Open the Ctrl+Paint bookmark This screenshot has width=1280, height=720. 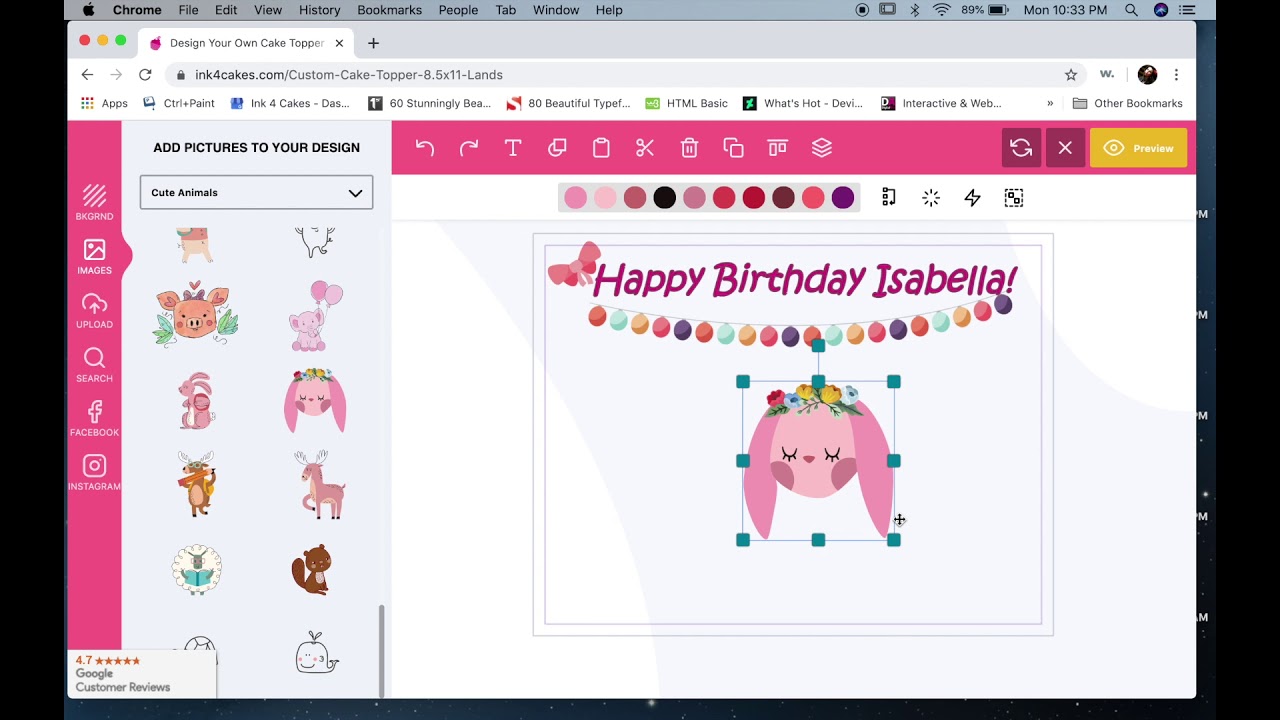(x=179, y=103)
